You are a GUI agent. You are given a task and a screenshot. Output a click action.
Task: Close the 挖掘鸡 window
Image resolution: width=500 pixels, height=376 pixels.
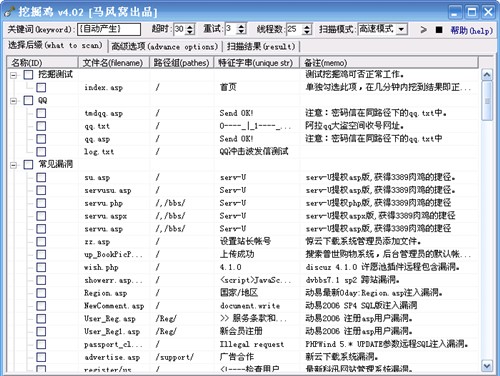coord(488,12)
